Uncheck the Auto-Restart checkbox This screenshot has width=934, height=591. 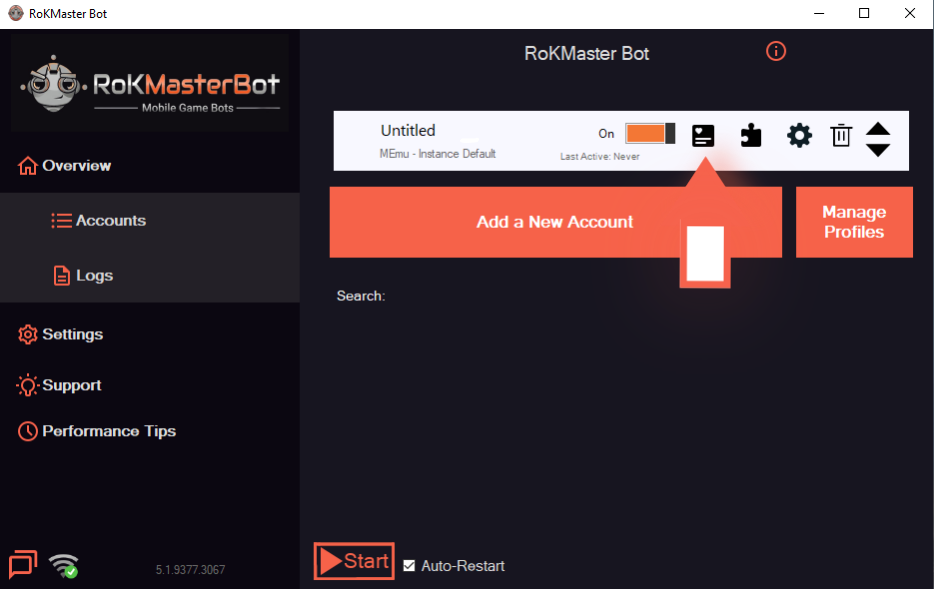pos(409,565)
